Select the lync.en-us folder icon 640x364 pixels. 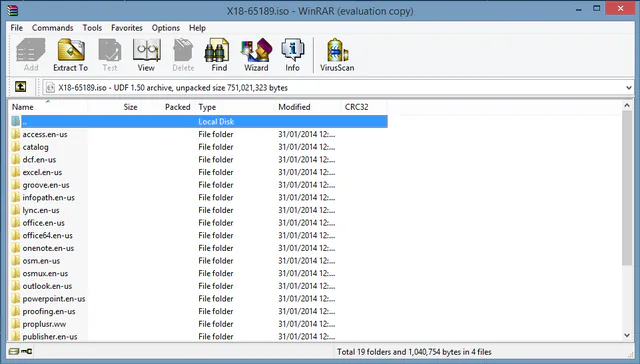tap(16, 210)
